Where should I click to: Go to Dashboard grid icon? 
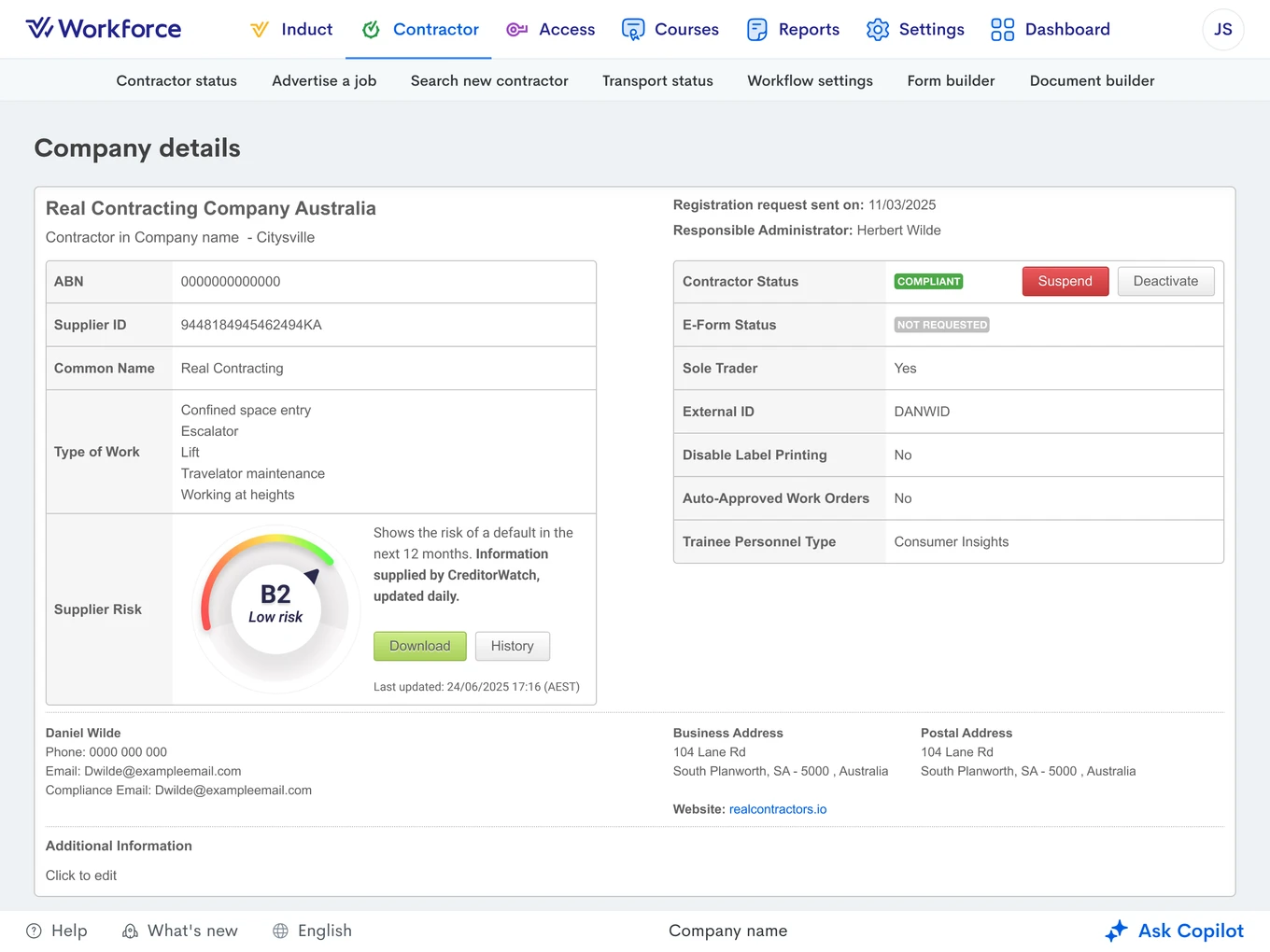point(1002,30)
